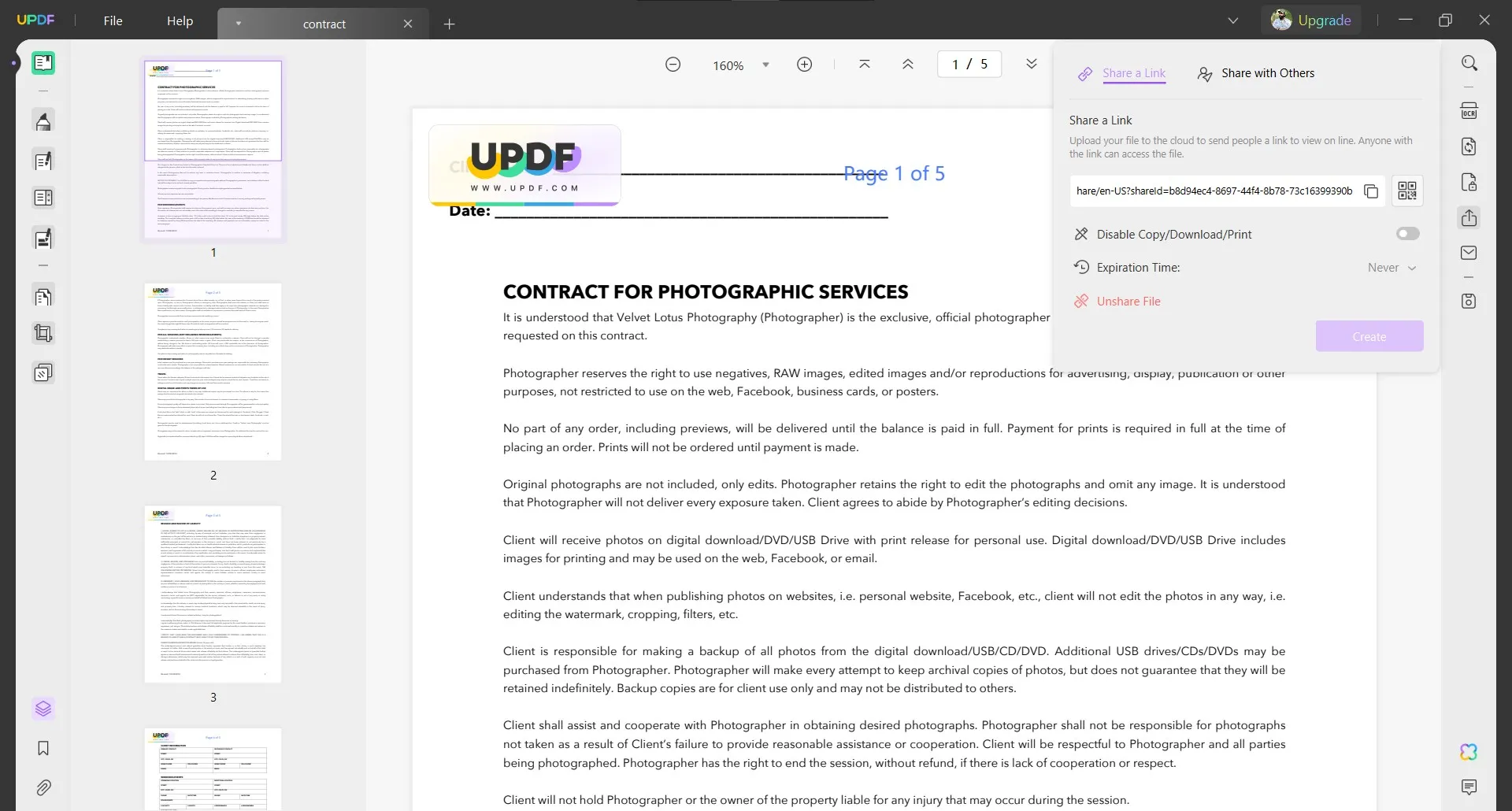This screenshot has width=1512, height=811.
Task: Open the OCR tool
Action: 1469,110
